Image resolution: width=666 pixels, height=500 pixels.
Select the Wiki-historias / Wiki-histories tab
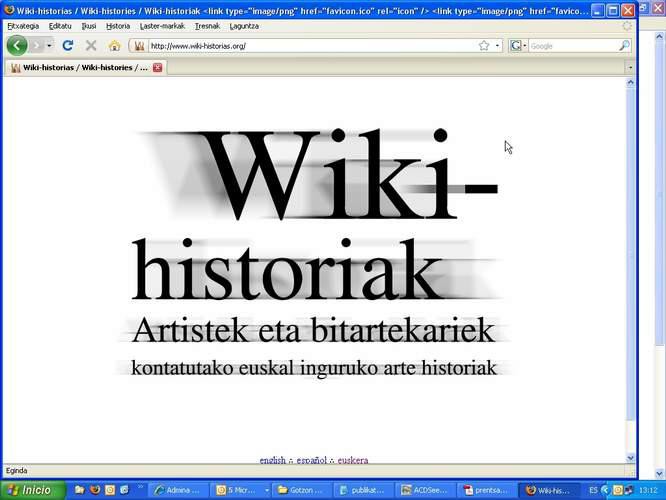[x=86, y=68]
